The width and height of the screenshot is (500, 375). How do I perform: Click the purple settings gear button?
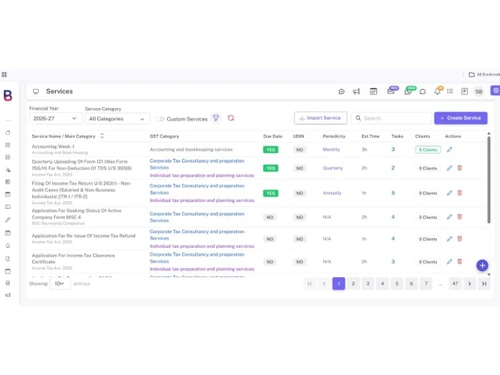(x=495, y=91)
